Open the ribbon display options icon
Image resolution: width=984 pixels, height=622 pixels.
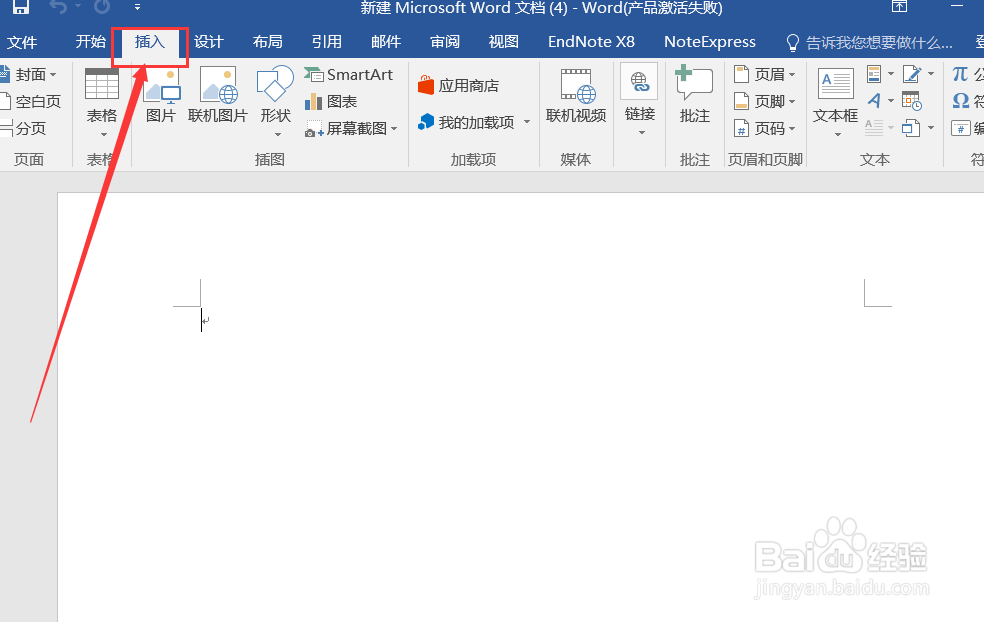pos(899,7)
